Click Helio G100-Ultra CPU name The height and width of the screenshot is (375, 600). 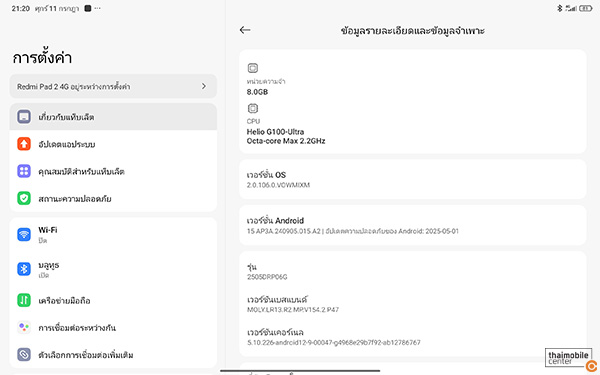pyautogui.click(x=275, y=132)
